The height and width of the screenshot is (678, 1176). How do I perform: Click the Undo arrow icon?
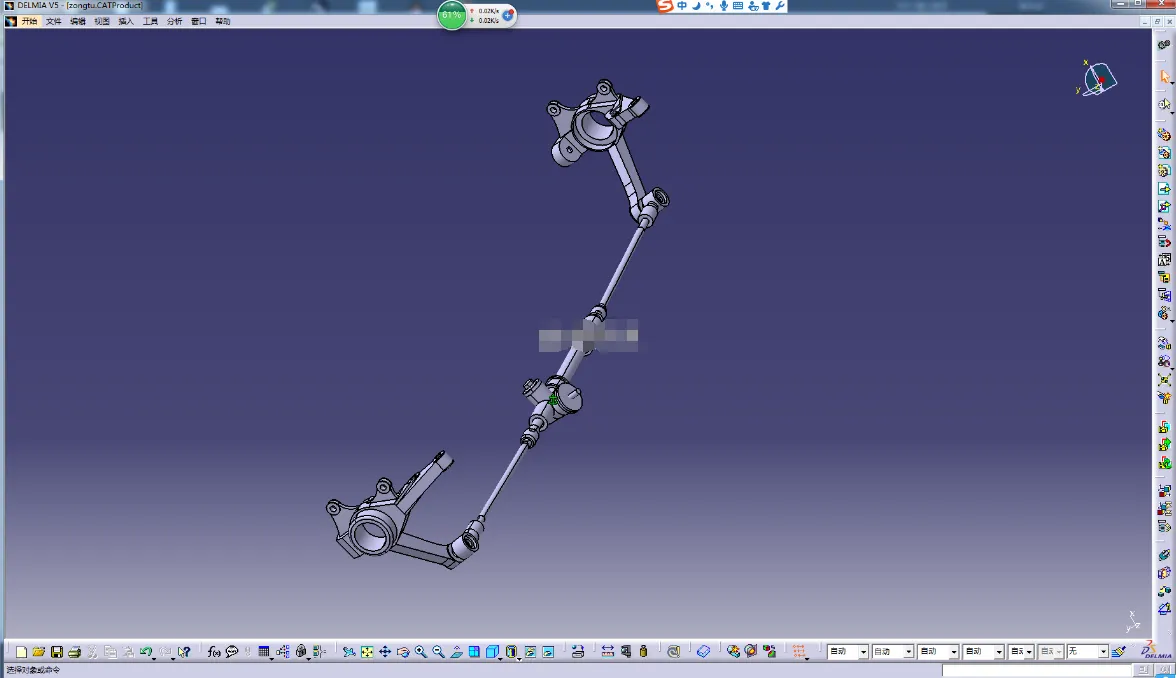coord(146,652)
